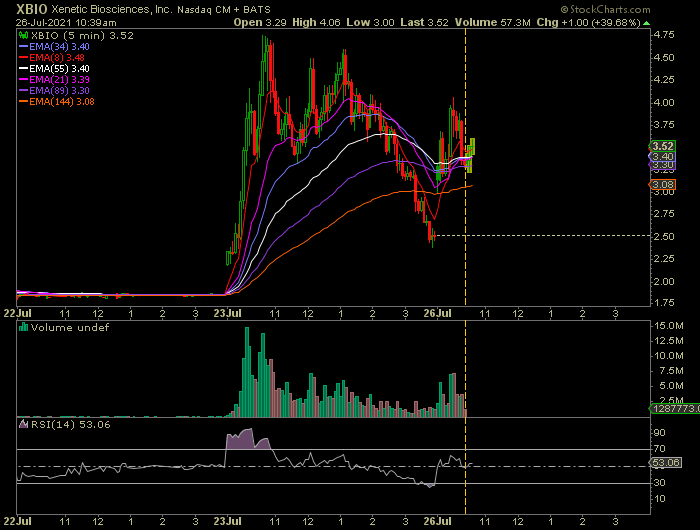Click the blue EMA(34) legend line swatch
This screenshot has width=700, height=530.
(x=24, y=46)
